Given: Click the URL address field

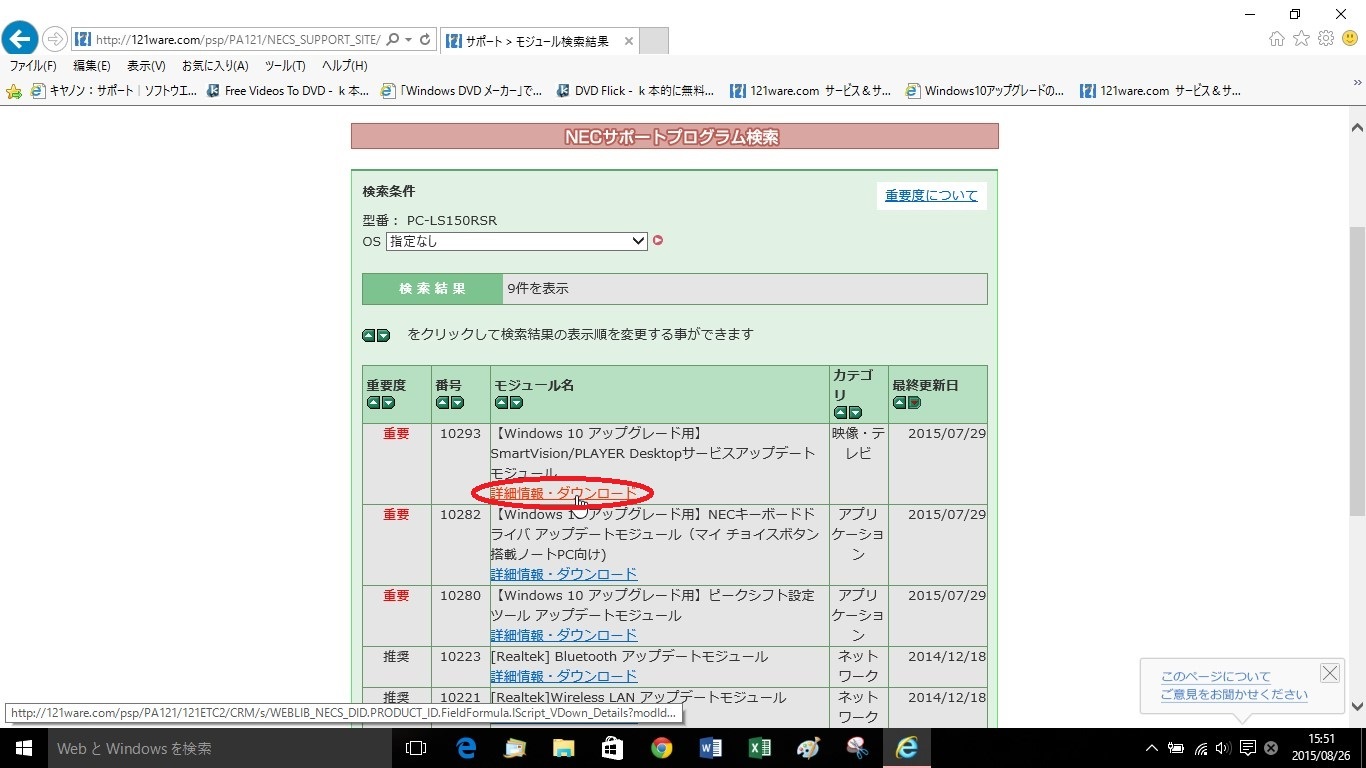Looking at the screenshot, I should pyautogui.click(x=237, y=40).
